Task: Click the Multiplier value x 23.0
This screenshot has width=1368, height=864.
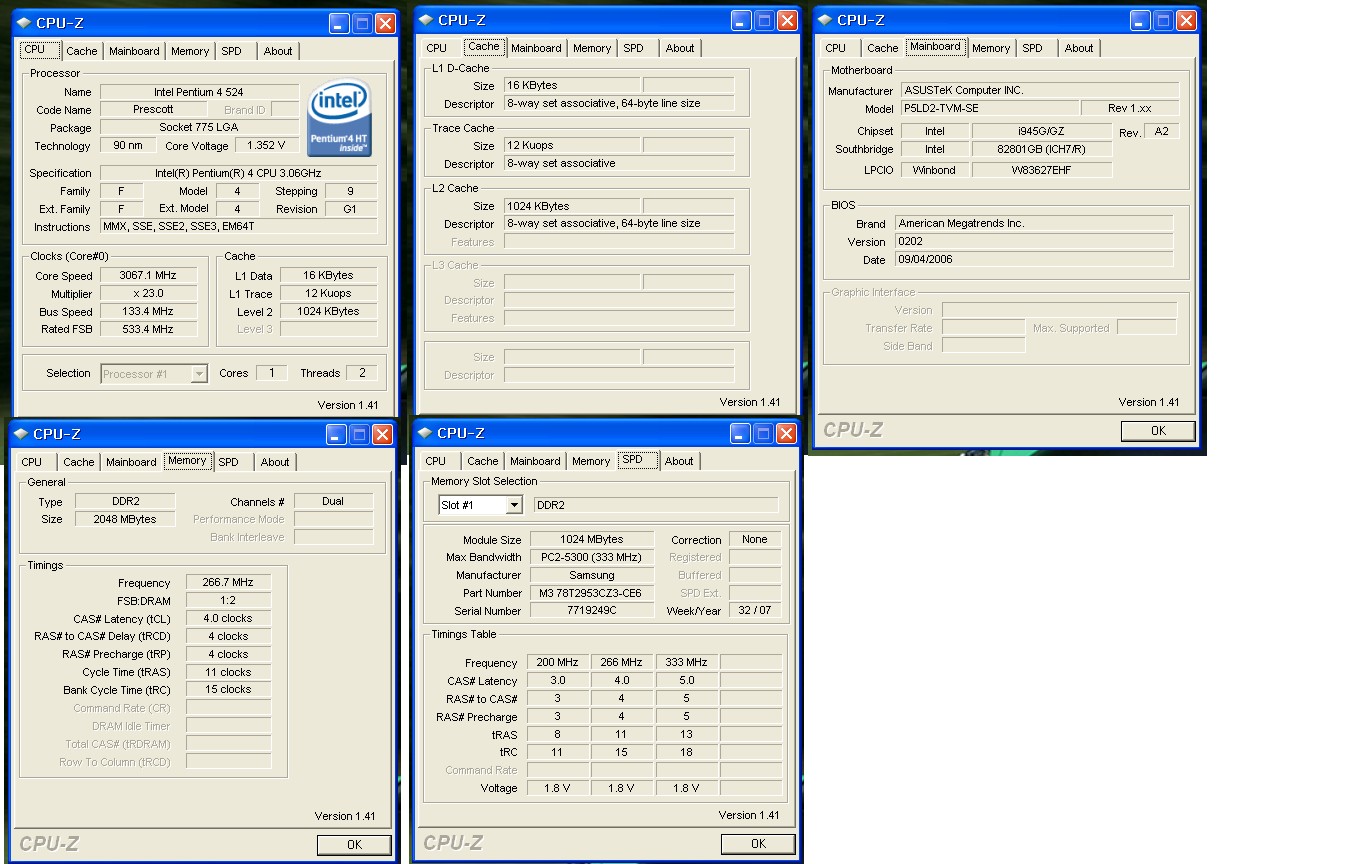Action: [147, 294]
